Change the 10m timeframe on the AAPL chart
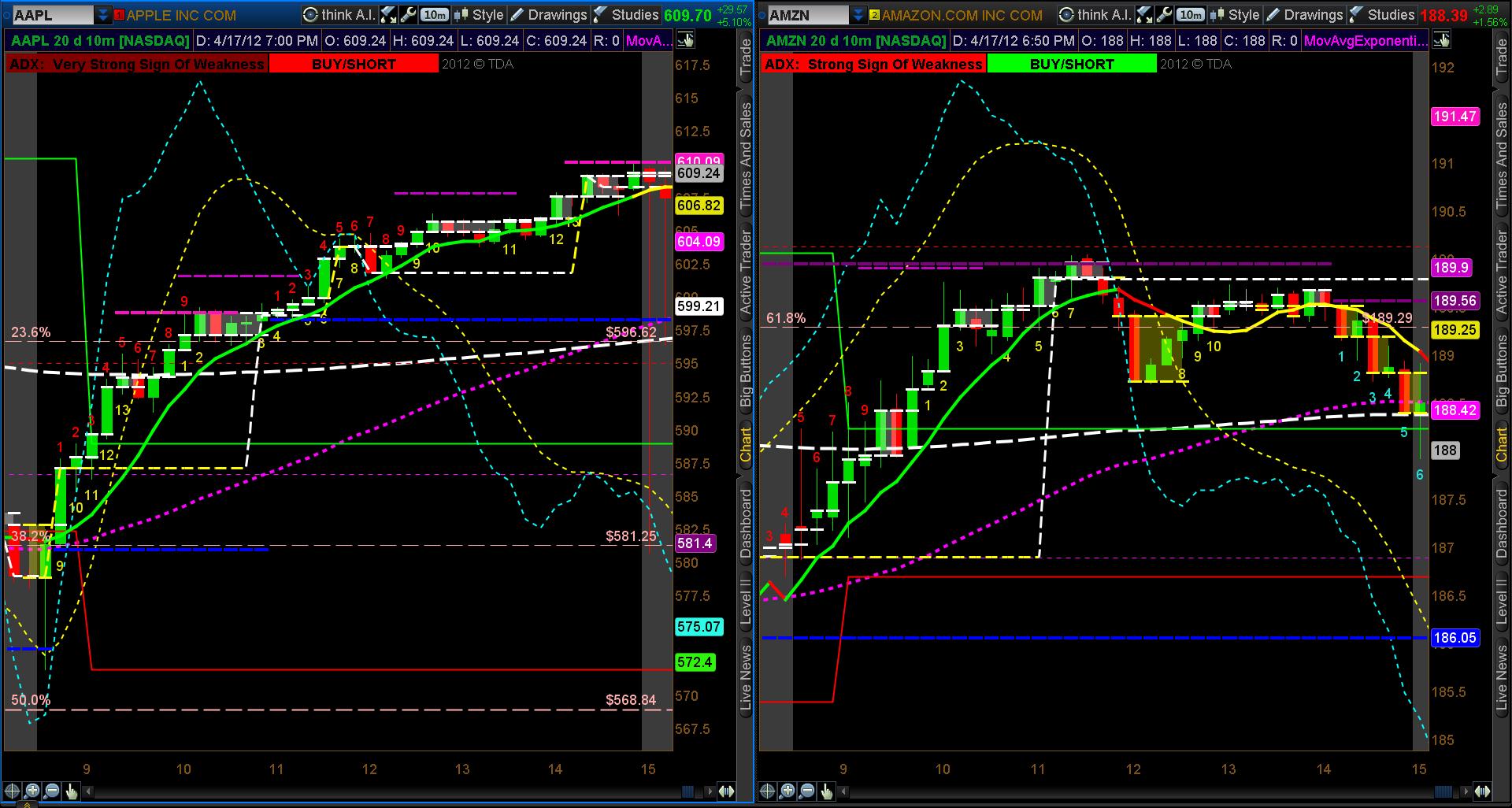1512x808 pixels. (x=435, y=15)
